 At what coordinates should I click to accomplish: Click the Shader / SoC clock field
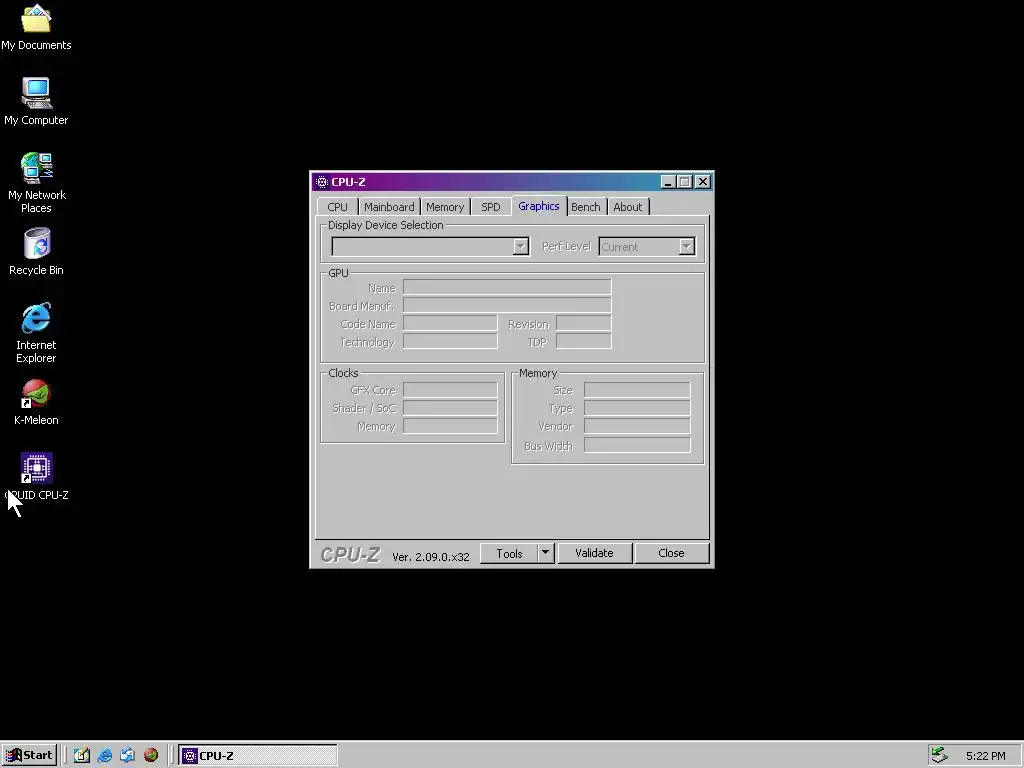tap(450, 408)
